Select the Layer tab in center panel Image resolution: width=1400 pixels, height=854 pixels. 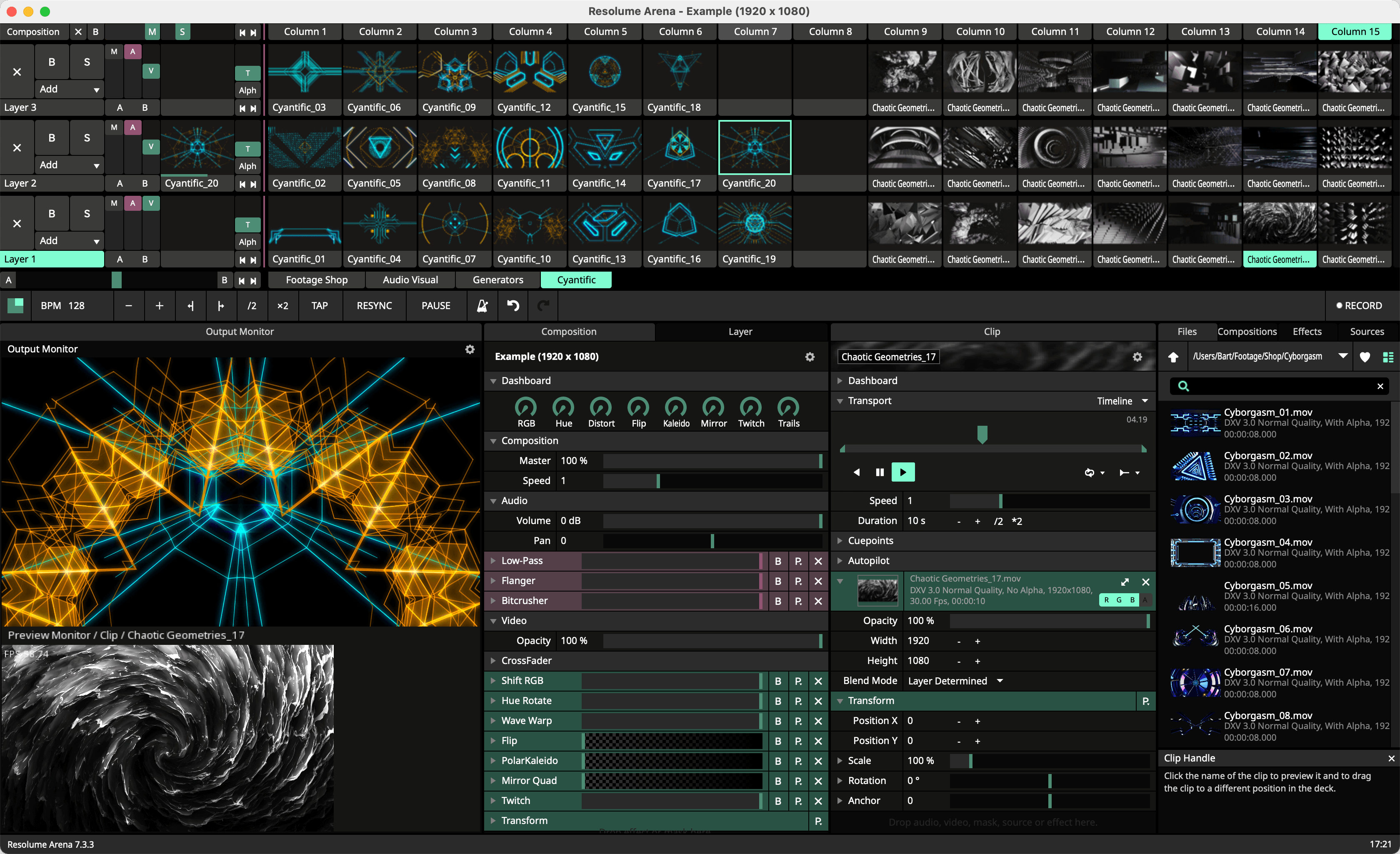click(x=739, y=331)
